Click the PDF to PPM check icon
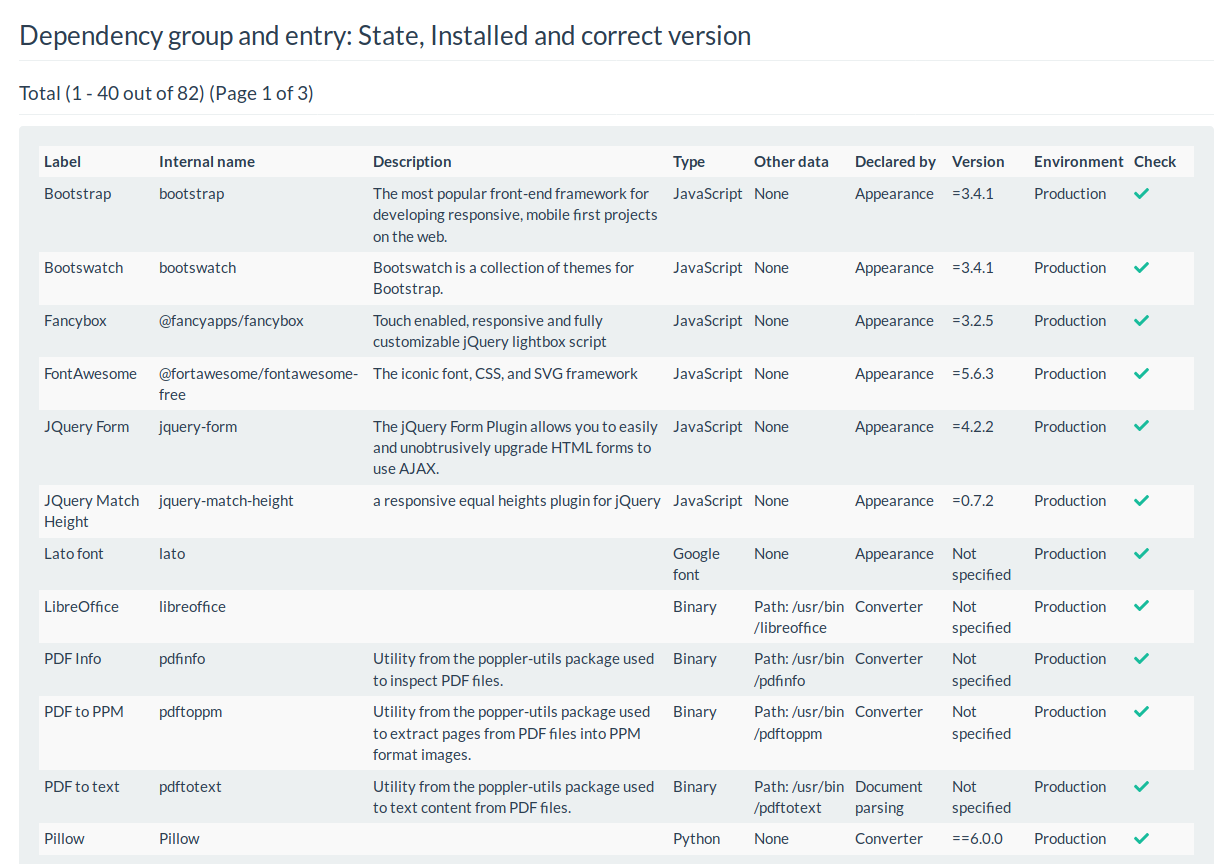The width and height of the screenshot is (1225, 864). 1141,711
